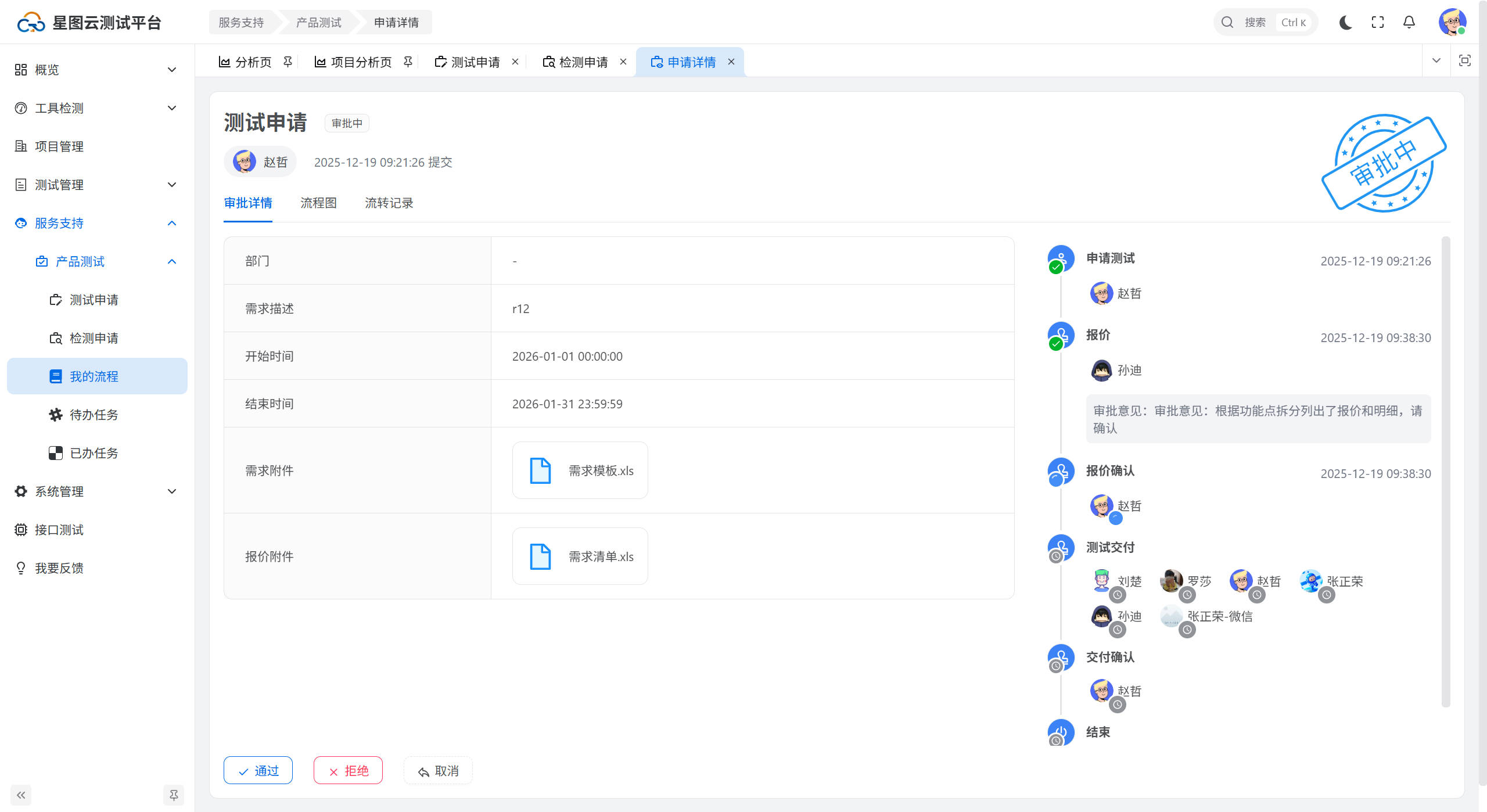Image resolution: width=1487 pixels, height=812 pixels.
Task: Toggle dark mode moon icon
Action: 1345,22
